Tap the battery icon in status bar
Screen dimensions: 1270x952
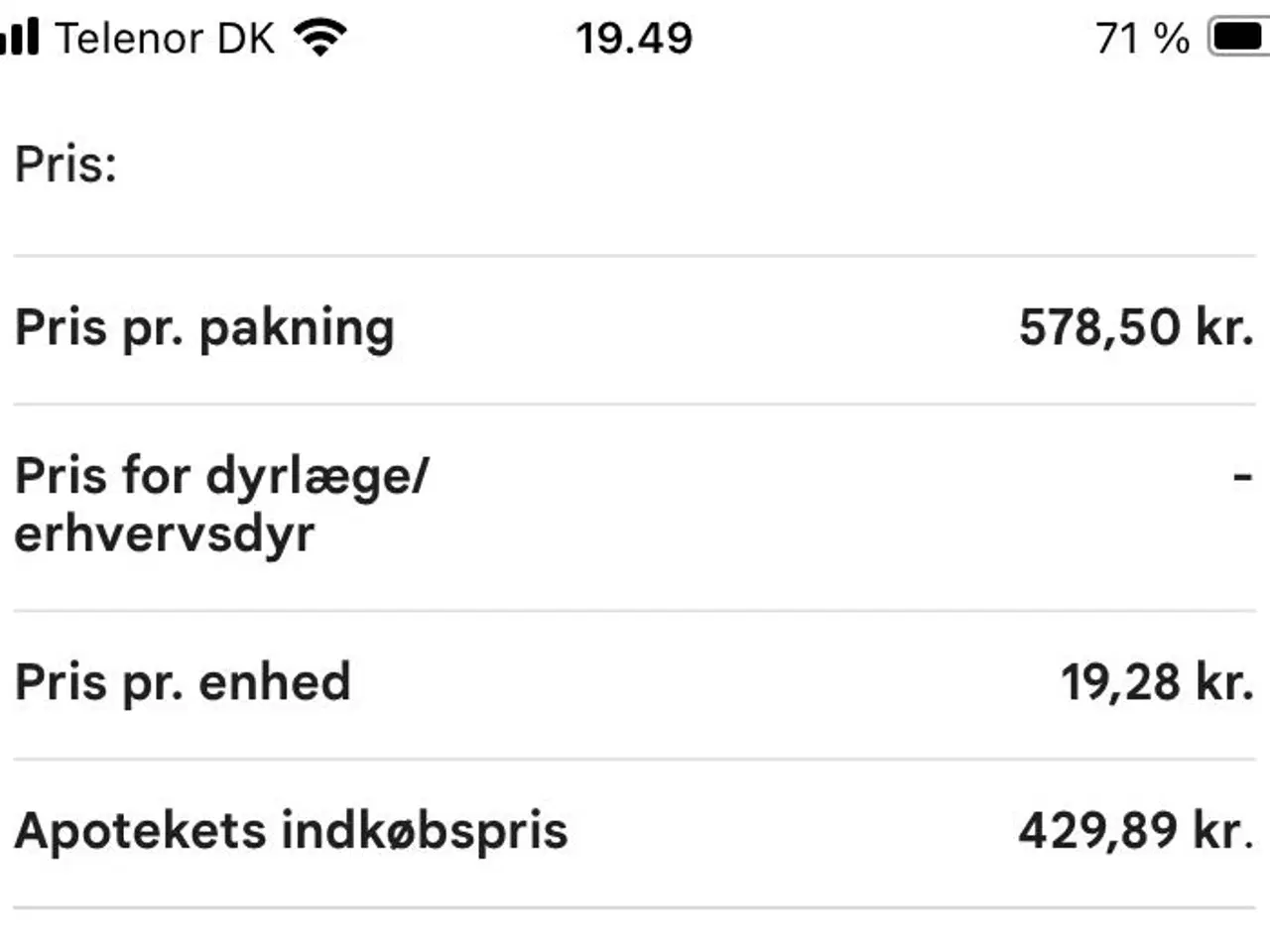(x=1238, y=38)
